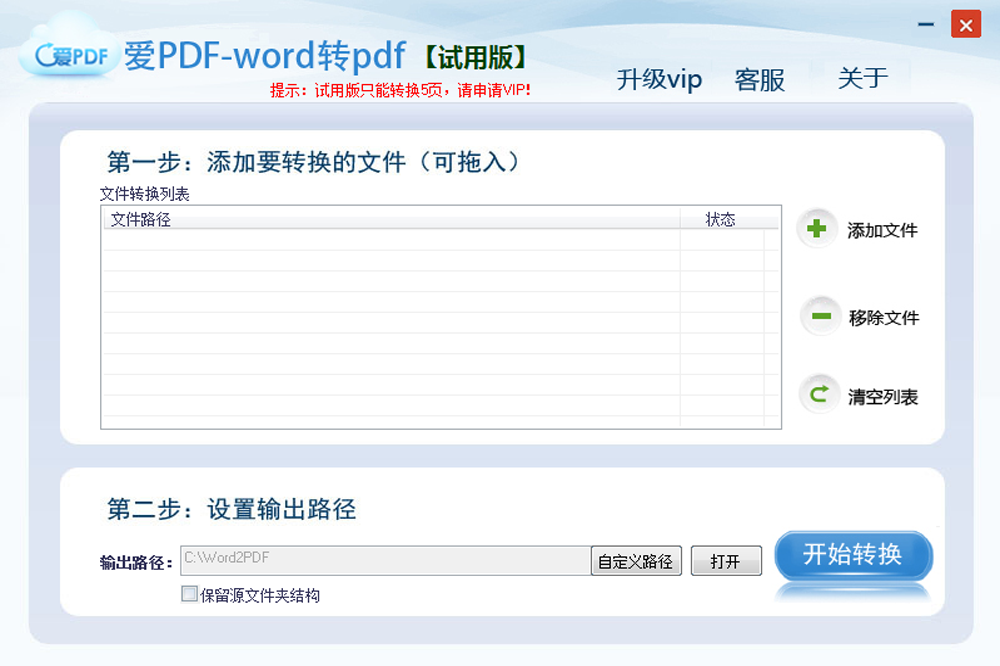Click the green minus remove file icon
Image resolution: width=1000 pixels, height=666 pixels.
[x=821, y=316]
